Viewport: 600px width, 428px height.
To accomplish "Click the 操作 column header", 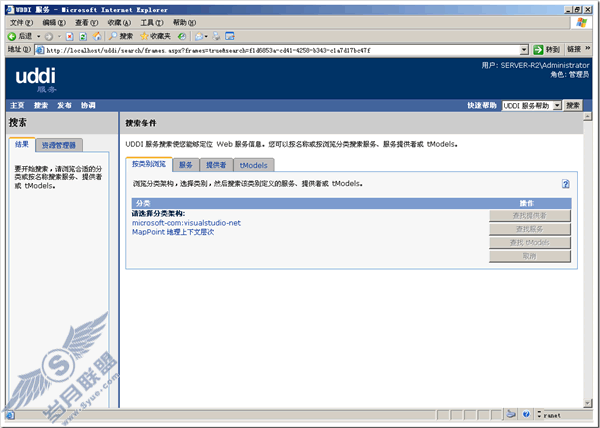I will pyautogui.click(x=527, y=203).
